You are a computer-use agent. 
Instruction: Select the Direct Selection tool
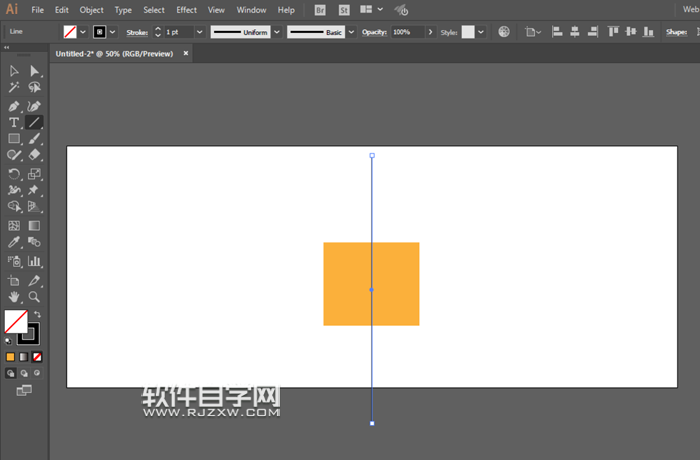34,71
